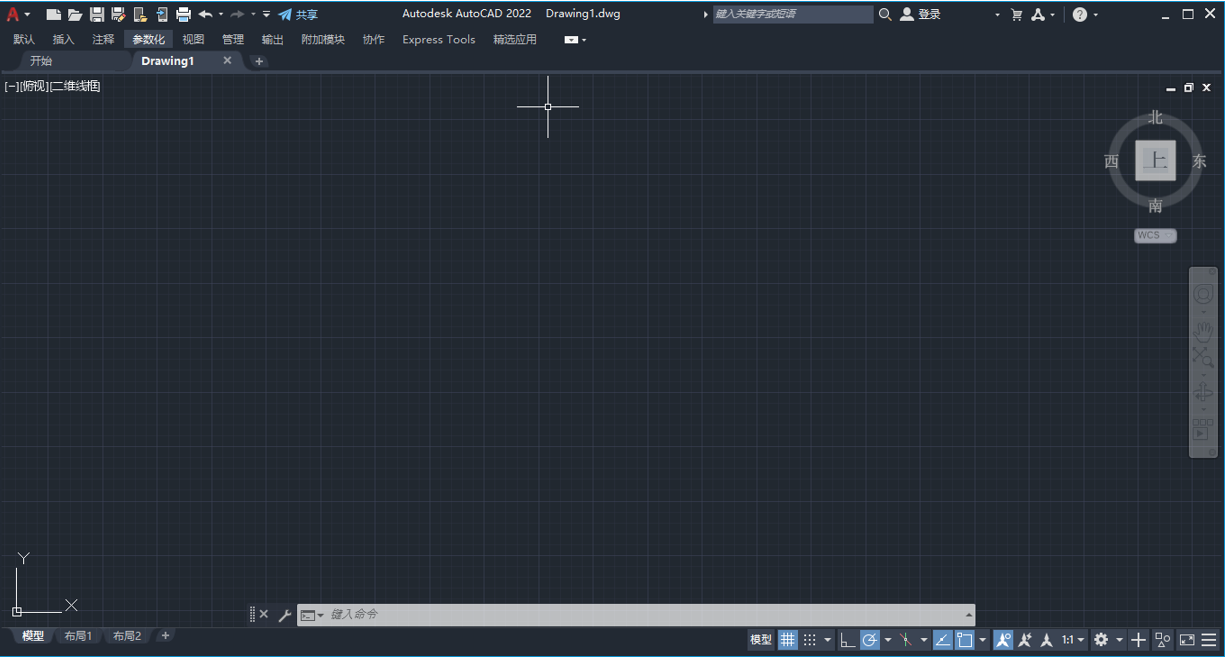Click the 共享 share button
Image resolution: width=1225 pixels, height=659 pixels.
tap(303, 14)
